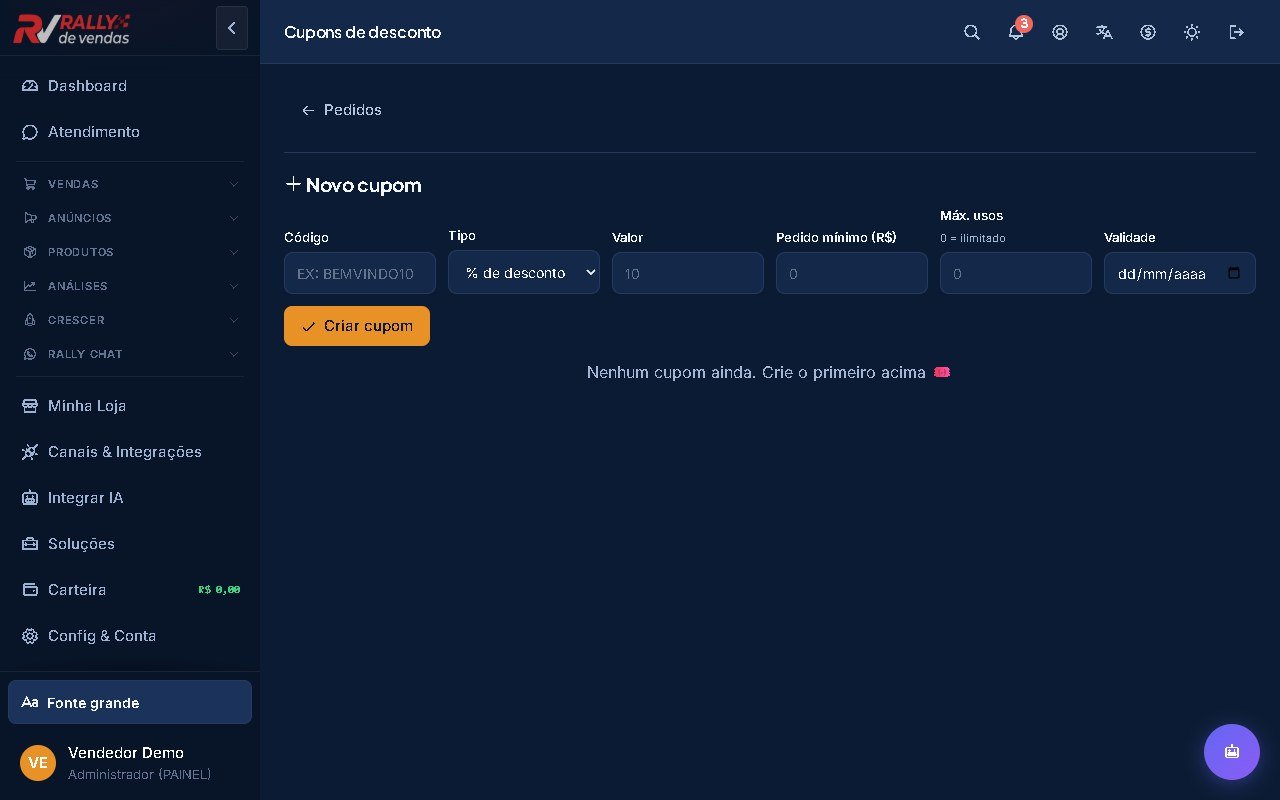Expand the PRODUTOS section
1280x800 pixels.
130,252
